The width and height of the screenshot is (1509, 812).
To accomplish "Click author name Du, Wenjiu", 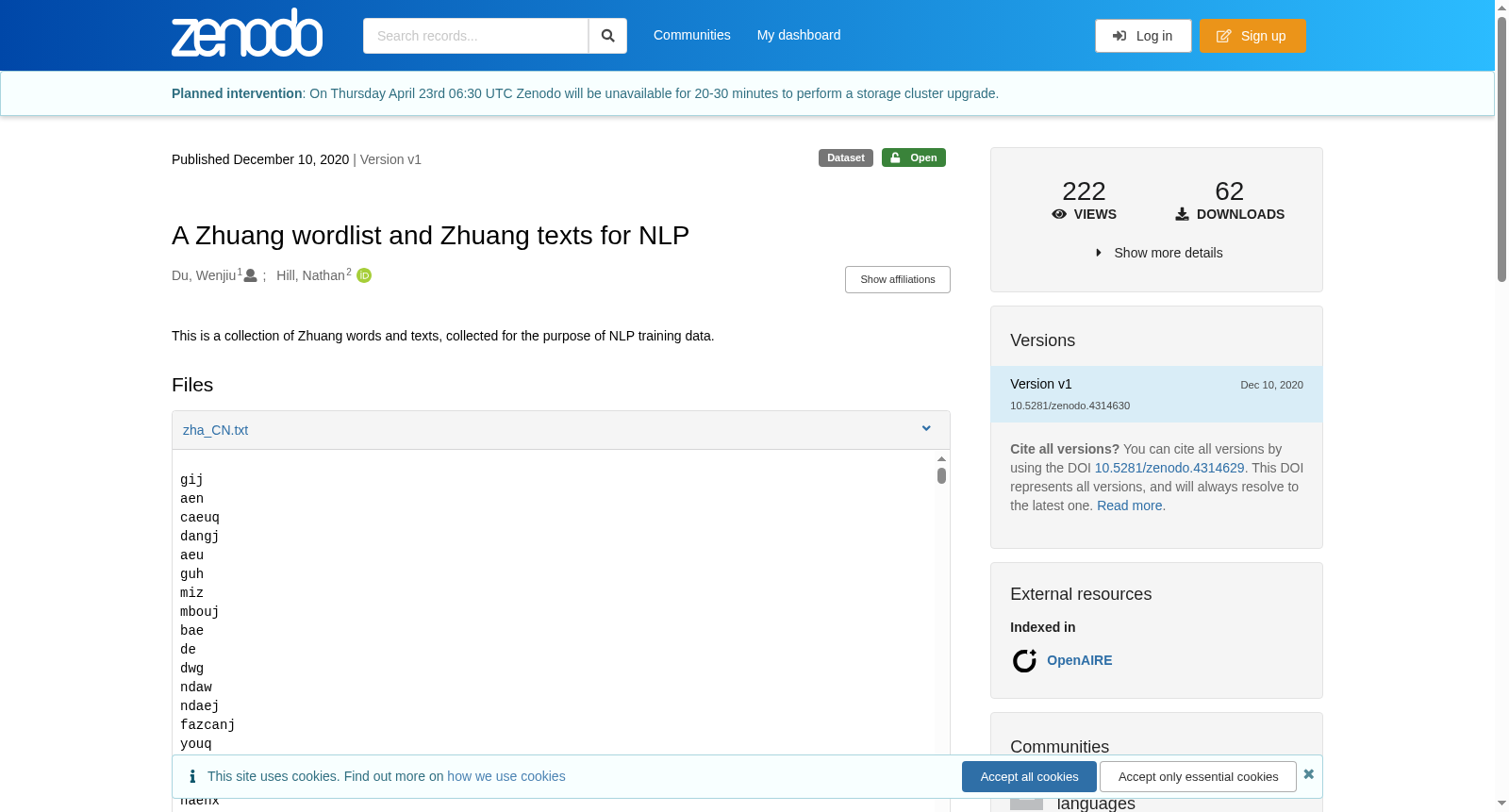I will tap(204, 275).
